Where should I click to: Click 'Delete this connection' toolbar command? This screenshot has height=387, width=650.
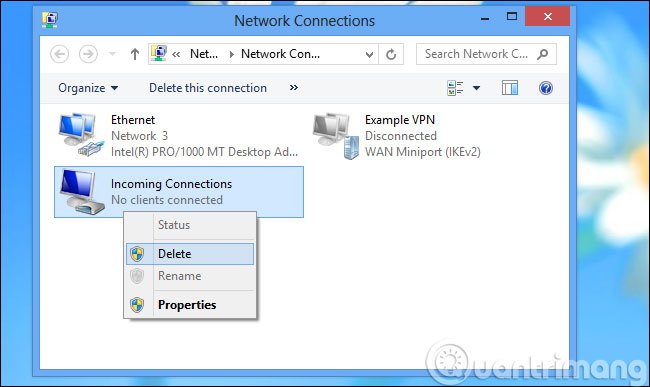tap(208, 88)
